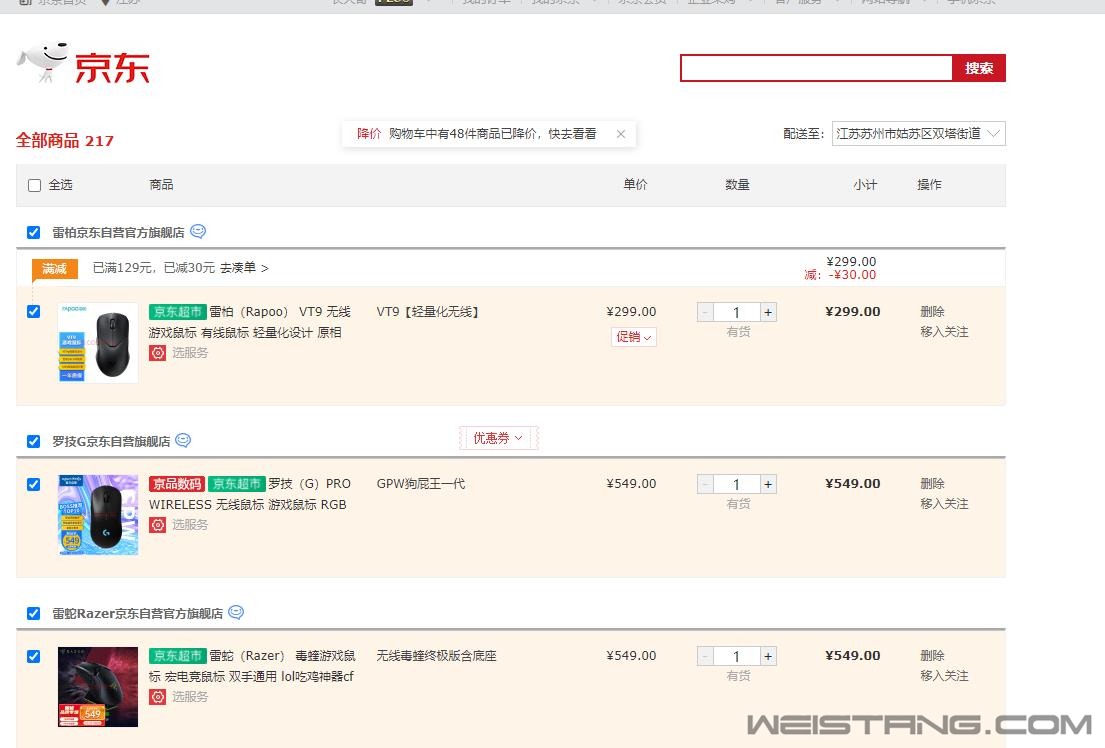This screenshot has width=1105, height=748.
Task: Open chat with 雷蛇Razer京东自营官方旗舰店
Action: click(x=236, y=613)
